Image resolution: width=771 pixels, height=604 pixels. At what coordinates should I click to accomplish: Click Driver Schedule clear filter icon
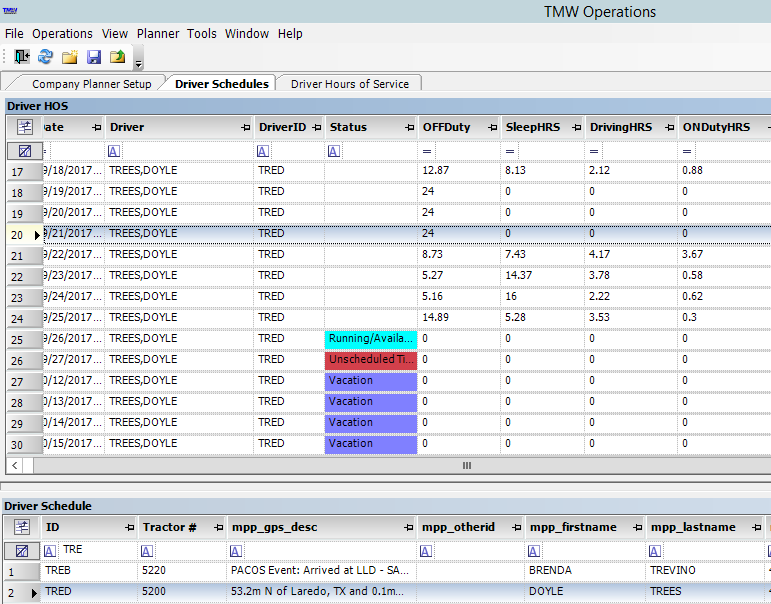[x=22, y=551]
